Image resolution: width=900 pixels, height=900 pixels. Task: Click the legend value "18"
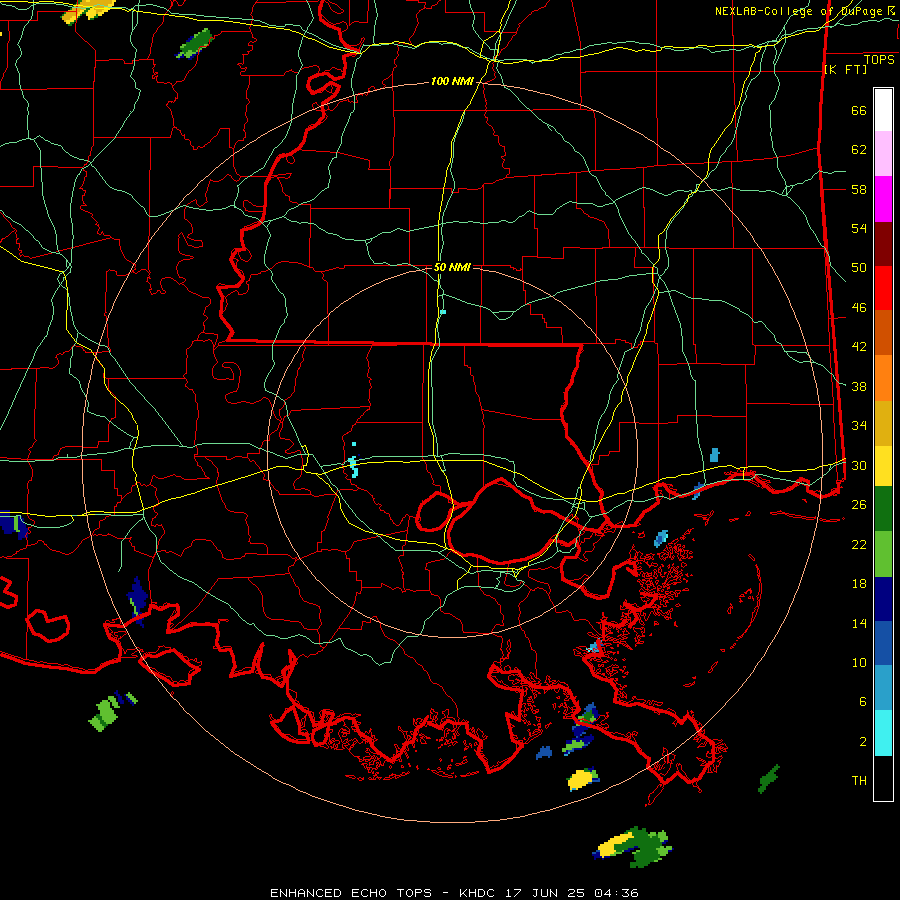coord(859,584)
